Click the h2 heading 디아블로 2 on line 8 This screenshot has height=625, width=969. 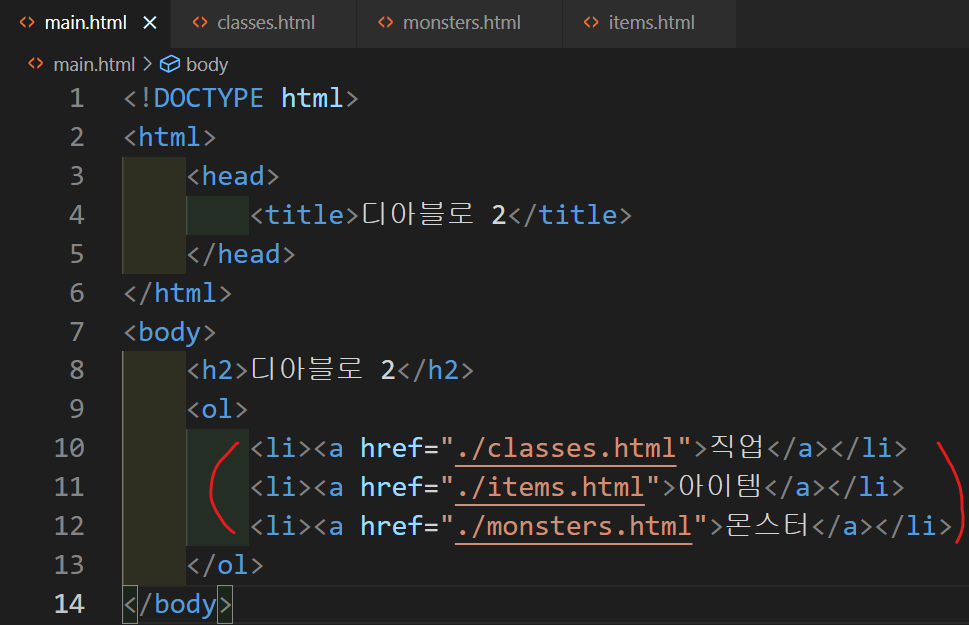tap(323, 370)
